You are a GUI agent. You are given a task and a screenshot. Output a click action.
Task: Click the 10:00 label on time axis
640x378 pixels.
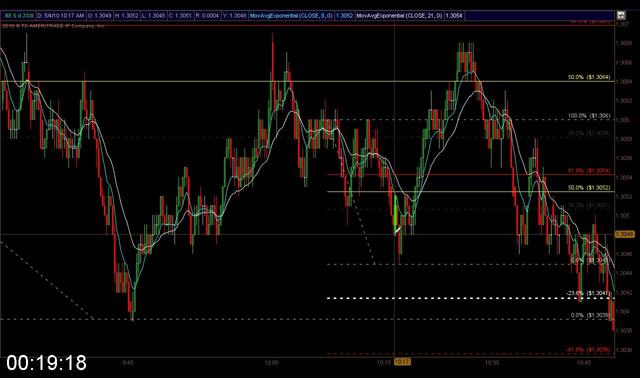click(x=271, y=362)
